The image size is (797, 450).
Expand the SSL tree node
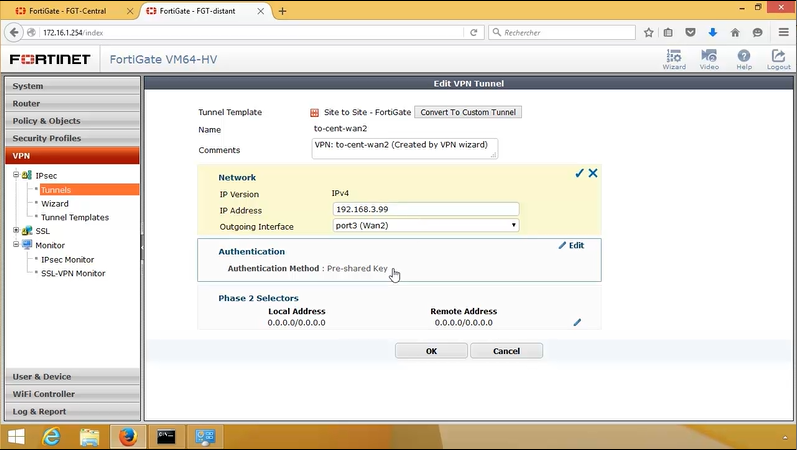[x=15, y=231]
